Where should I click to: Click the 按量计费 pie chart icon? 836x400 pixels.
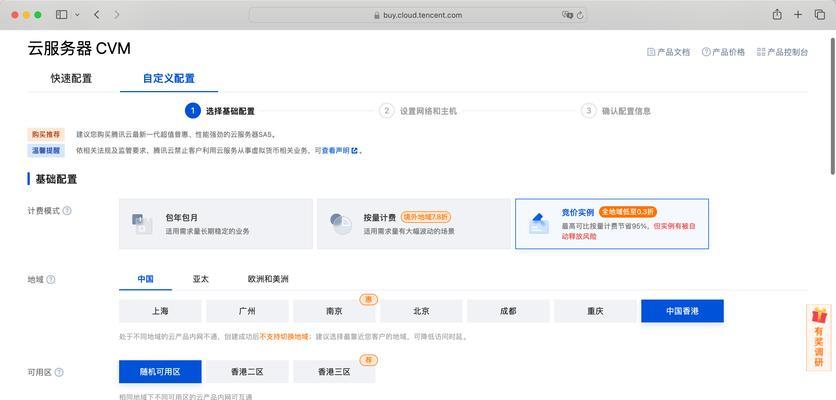tap(340, 223)
